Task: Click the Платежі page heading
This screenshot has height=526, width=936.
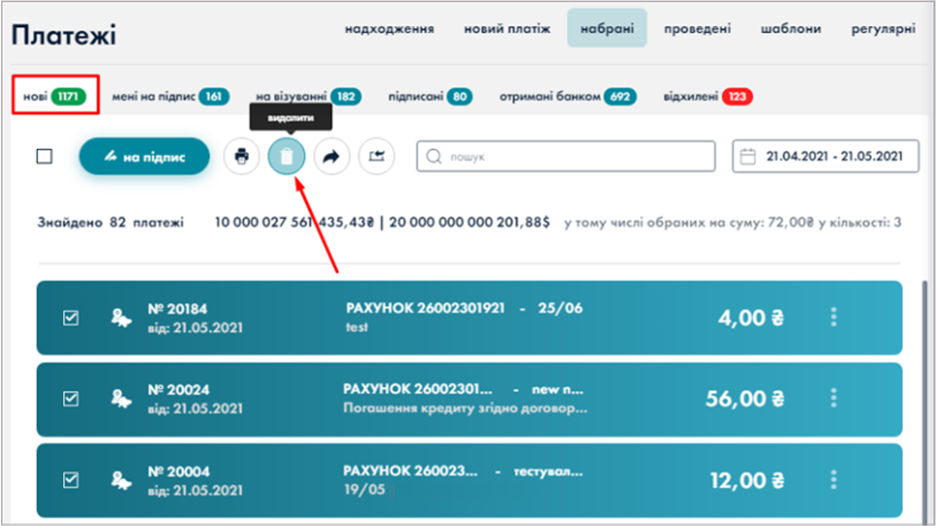Action: (x=64, y=35)
